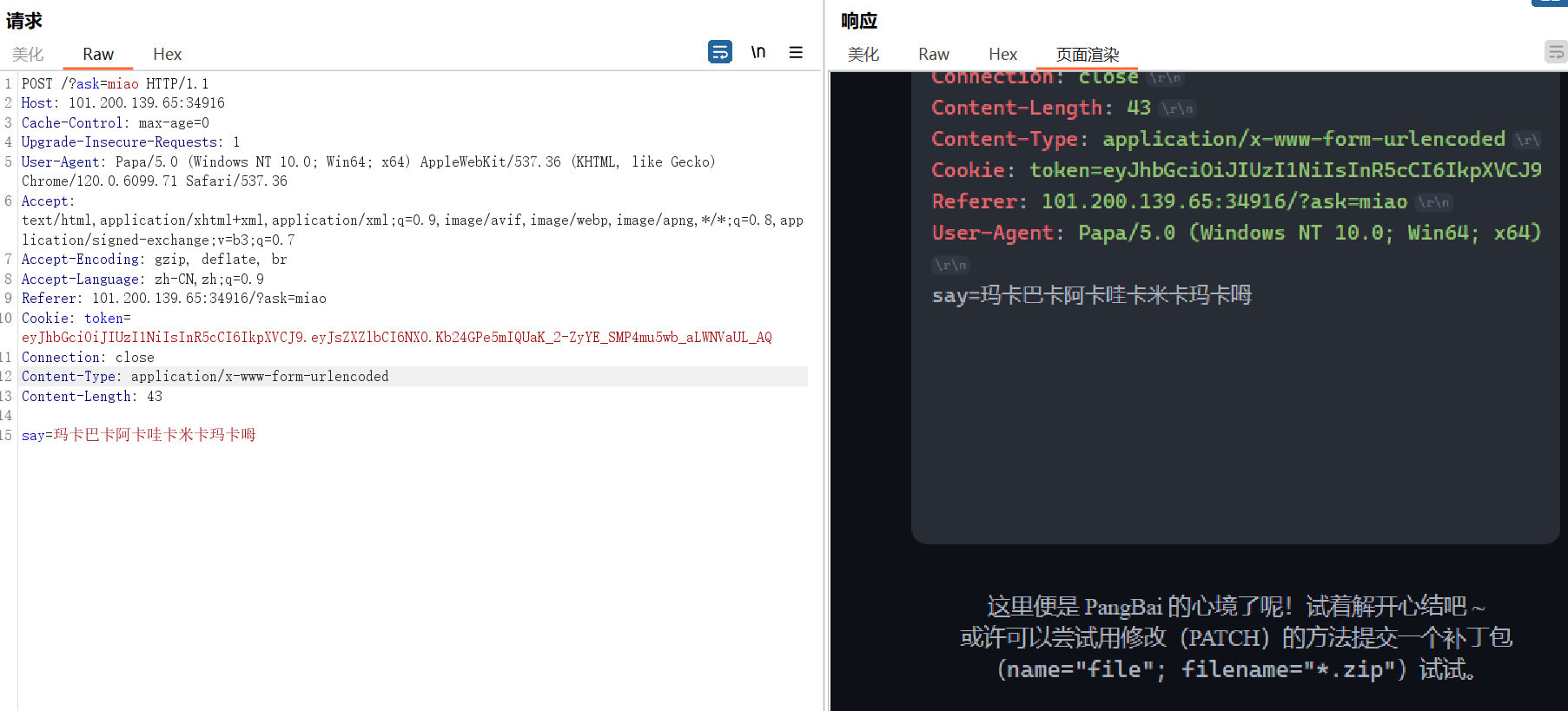Toggle word wrap icon in request panel
The height and width of the screenshot is (711, 1568).
(719, 52)
